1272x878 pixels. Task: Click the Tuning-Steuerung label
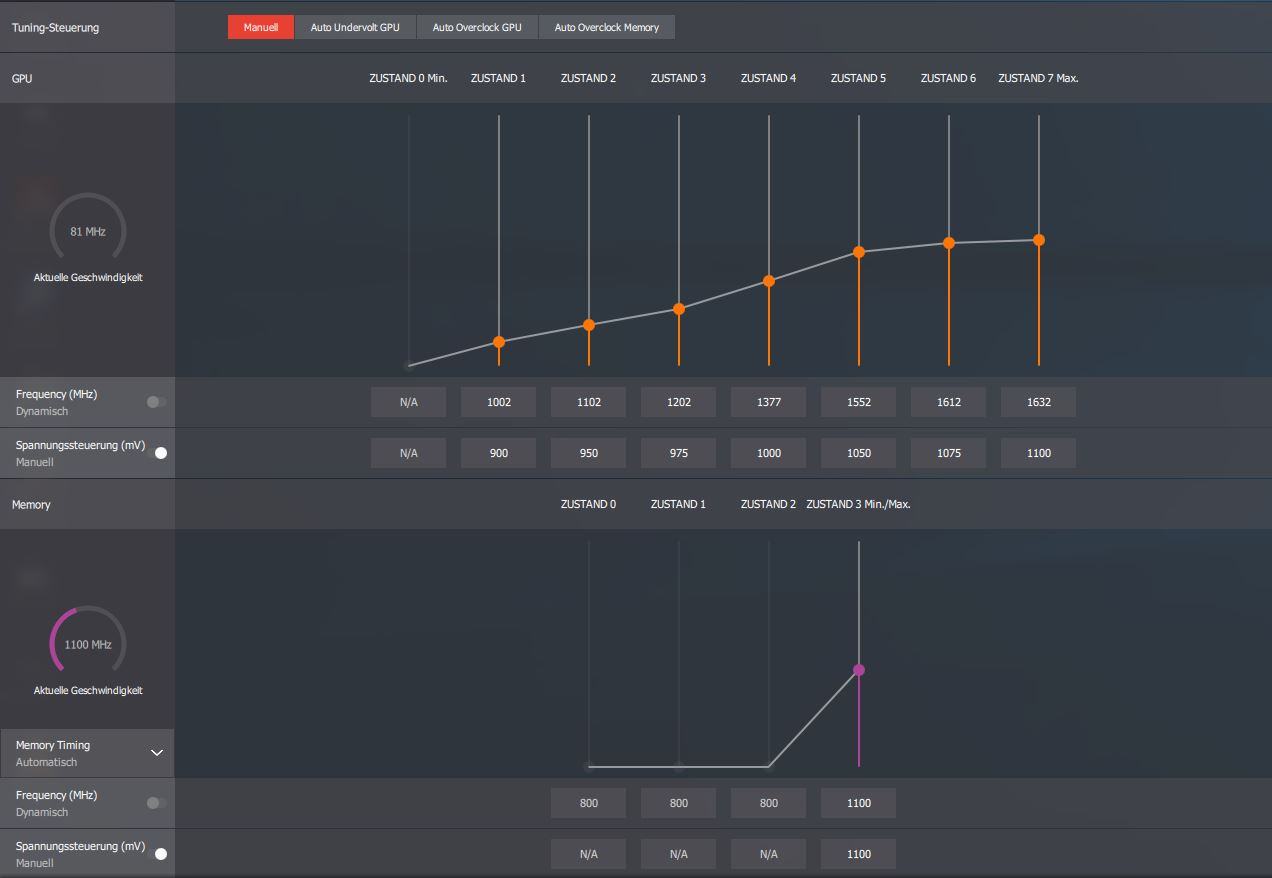(x=55, y=28)
